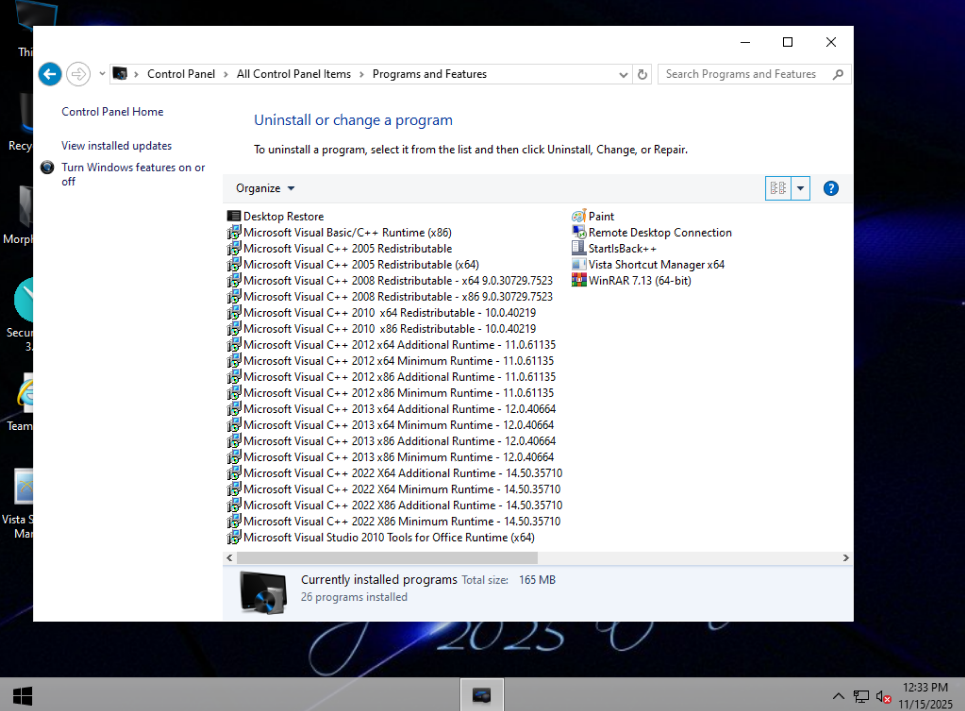Open the blue Help question mark

[831, 188]
